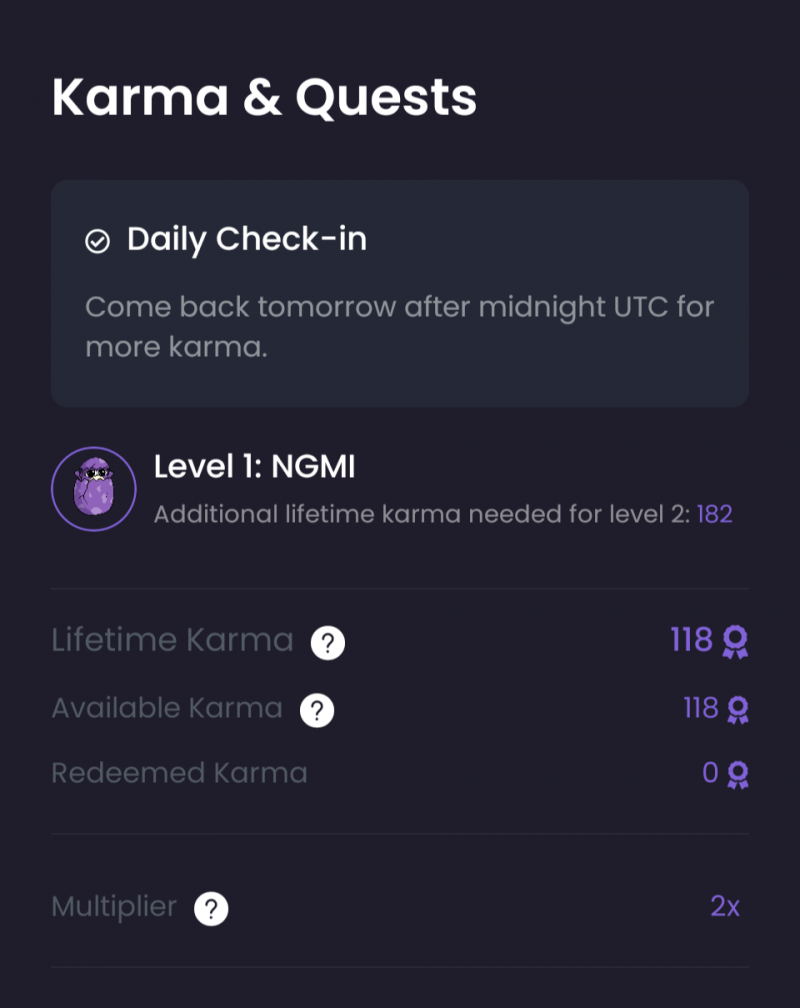Open the Available Karma help tooltip icon
This screenshot has height=1008, width=800.
click(x=317, y=711)
